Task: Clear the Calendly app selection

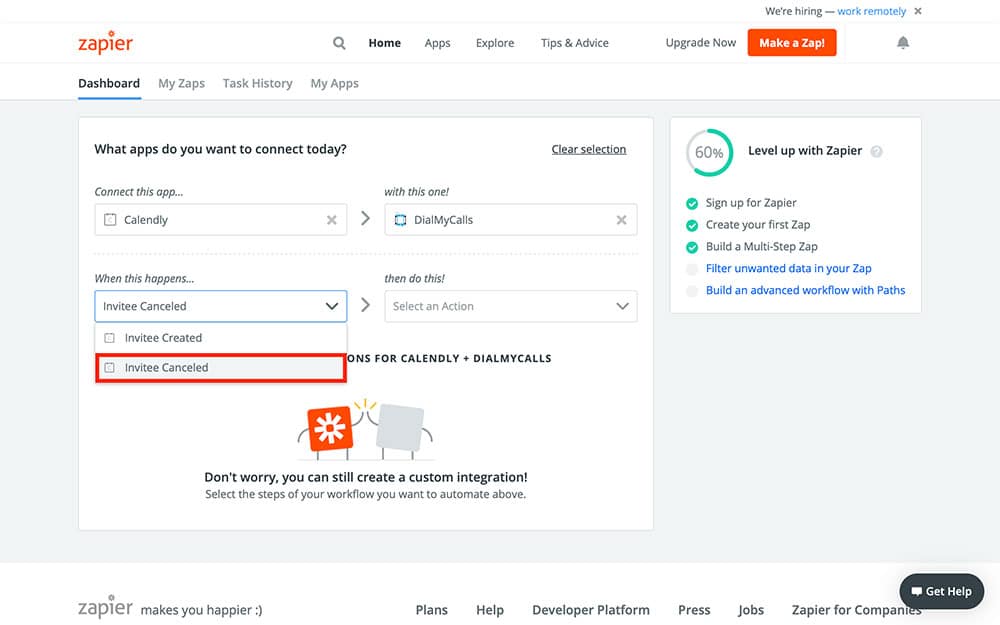Action: coord(332,220)
